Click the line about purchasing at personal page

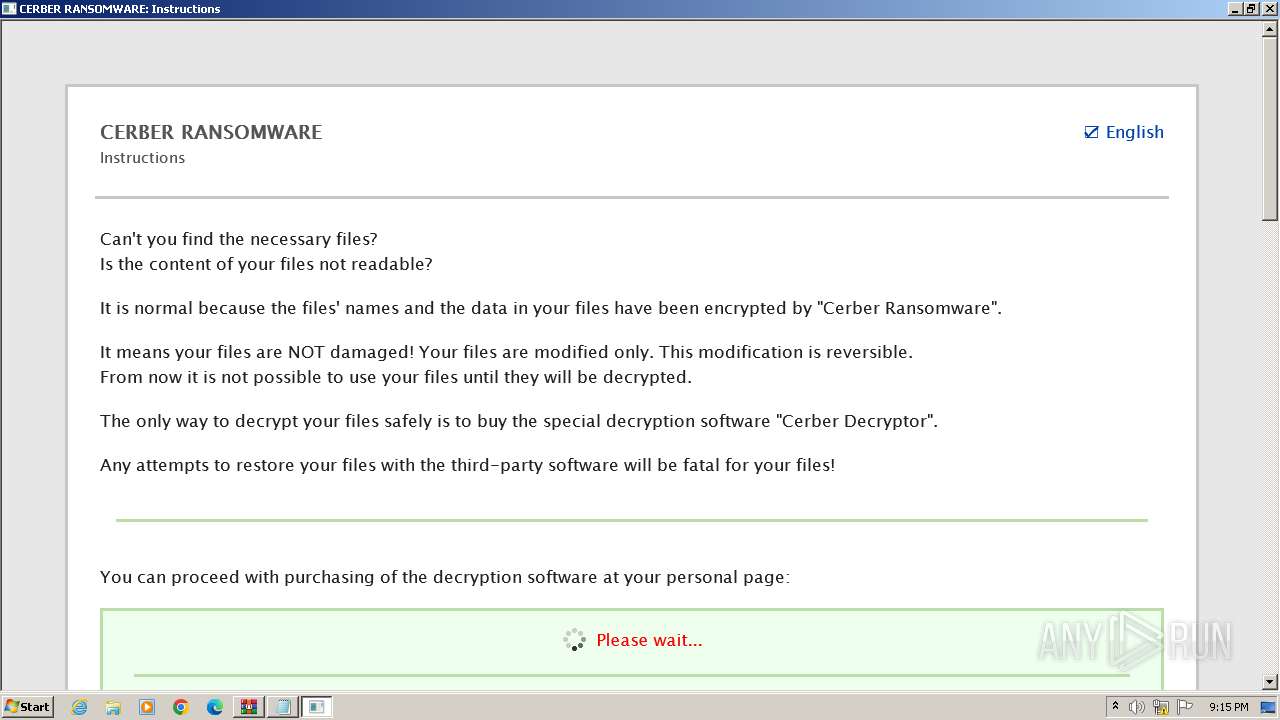click(445, 577)
